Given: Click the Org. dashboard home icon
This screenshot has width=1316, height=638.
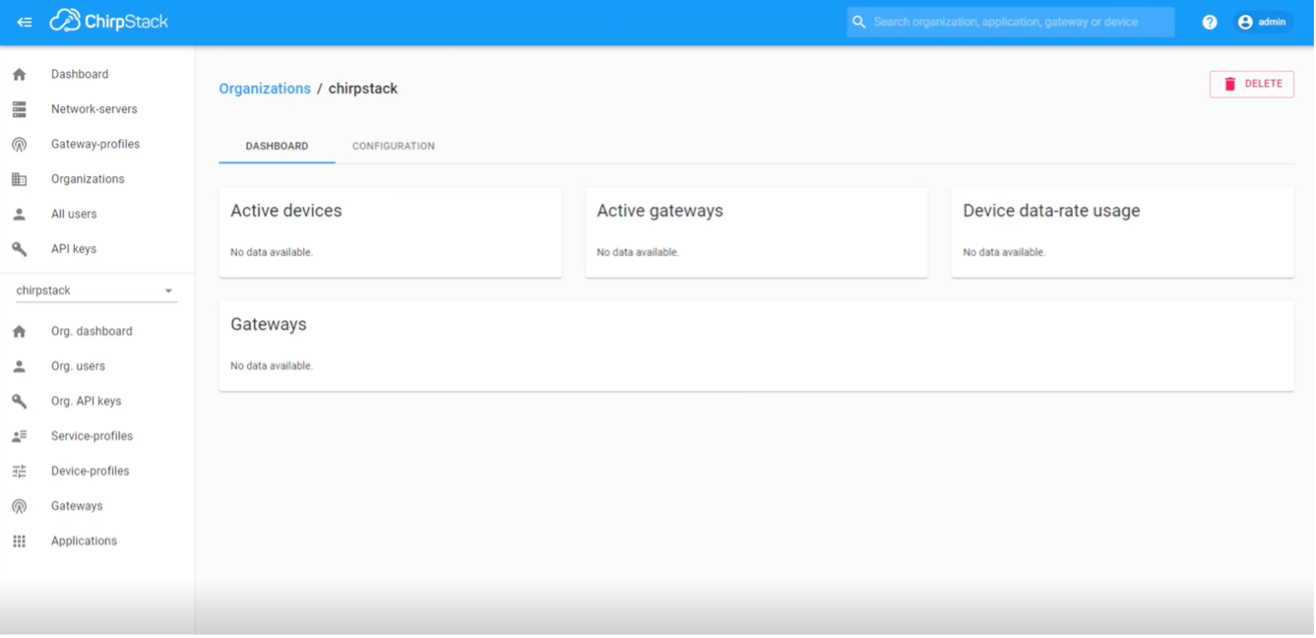Looking at the screenshot, I should coord(19,331).
